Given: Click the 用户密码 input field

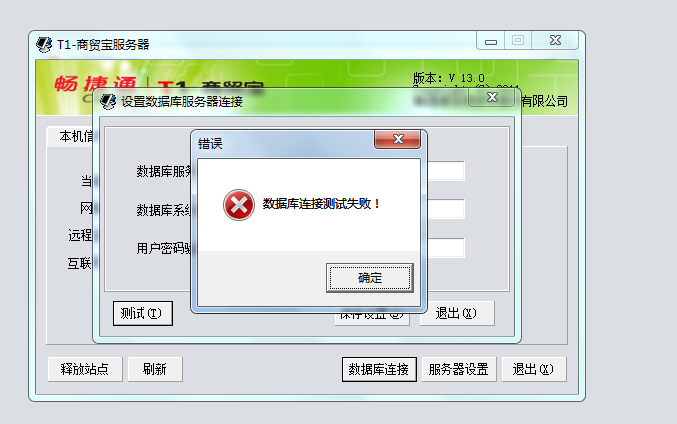Looking at the screenshot, I should [x=446, y=248].
